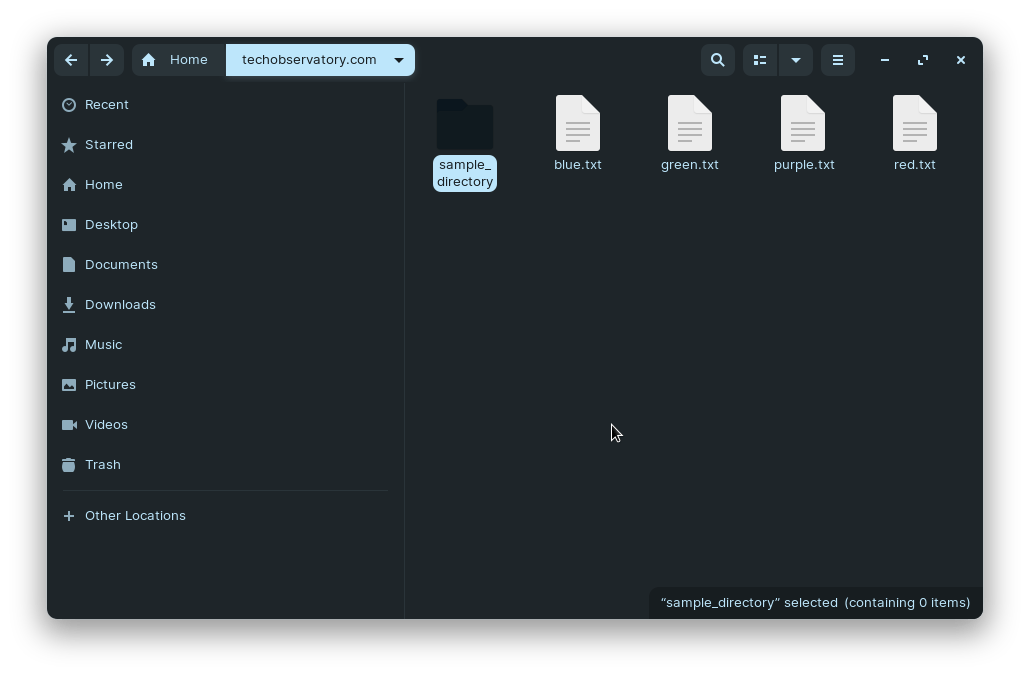Open the hamburger menu

838,60
